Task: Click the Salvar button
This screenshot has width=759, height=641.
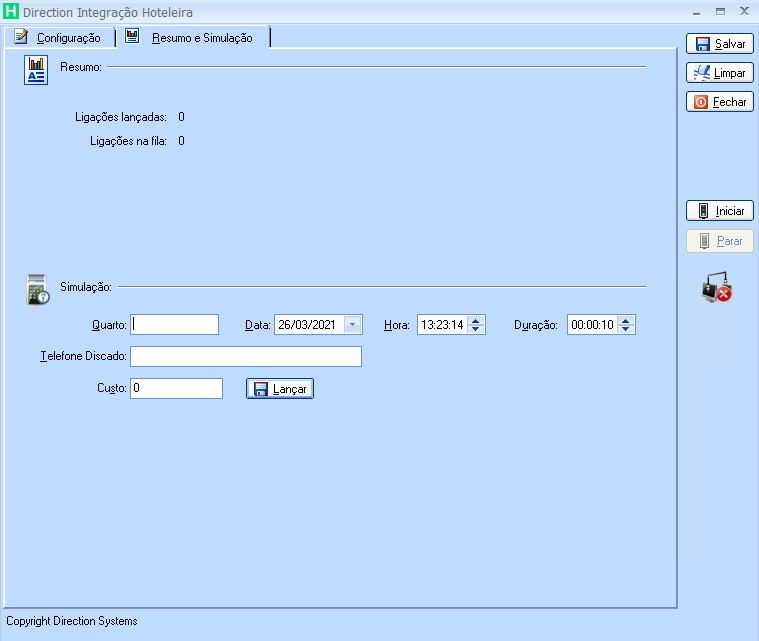Action: click(x=720, y=44)
